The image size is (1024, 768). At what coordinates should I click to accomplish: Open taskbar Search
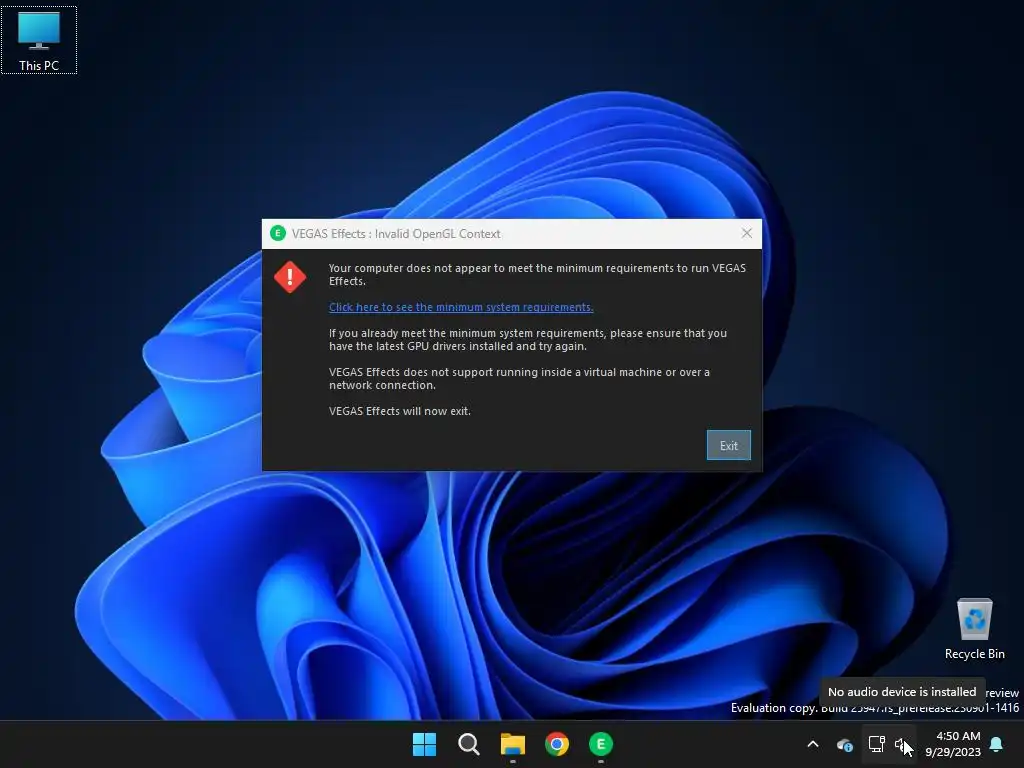pos(468,744)
